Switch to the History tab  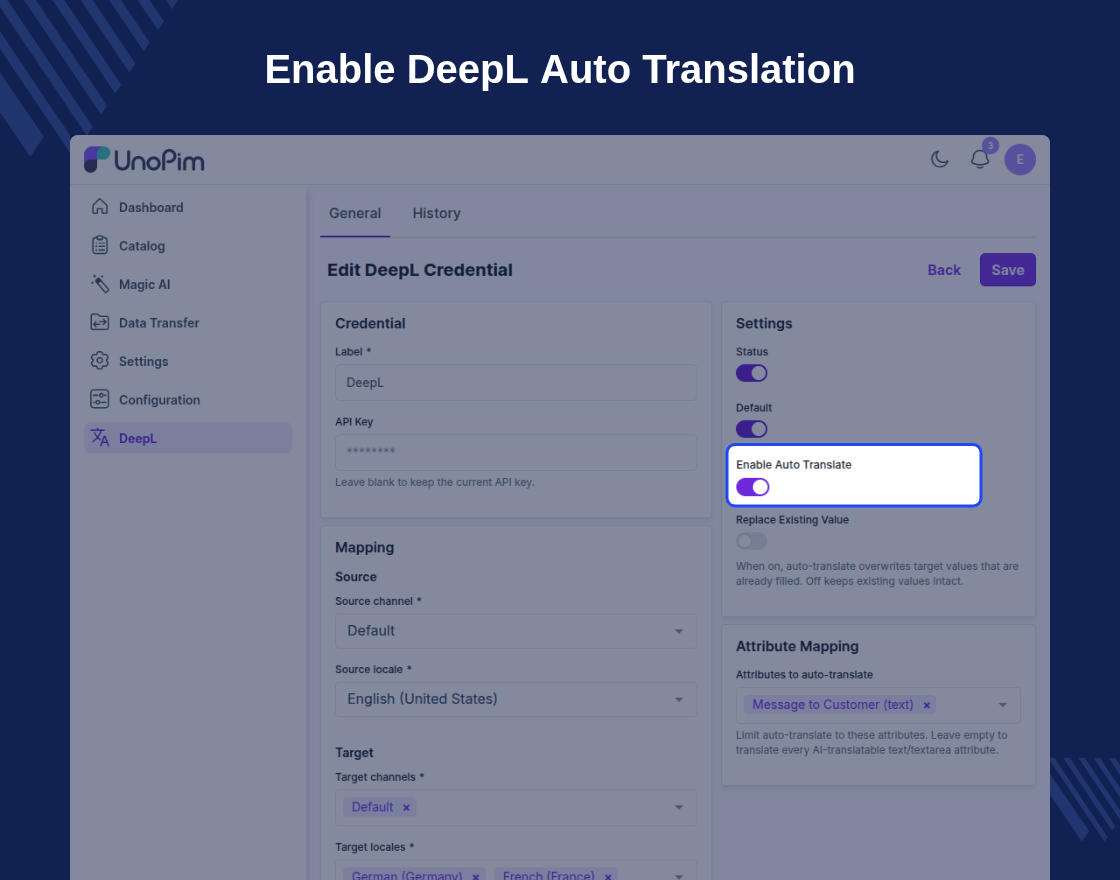436,213
